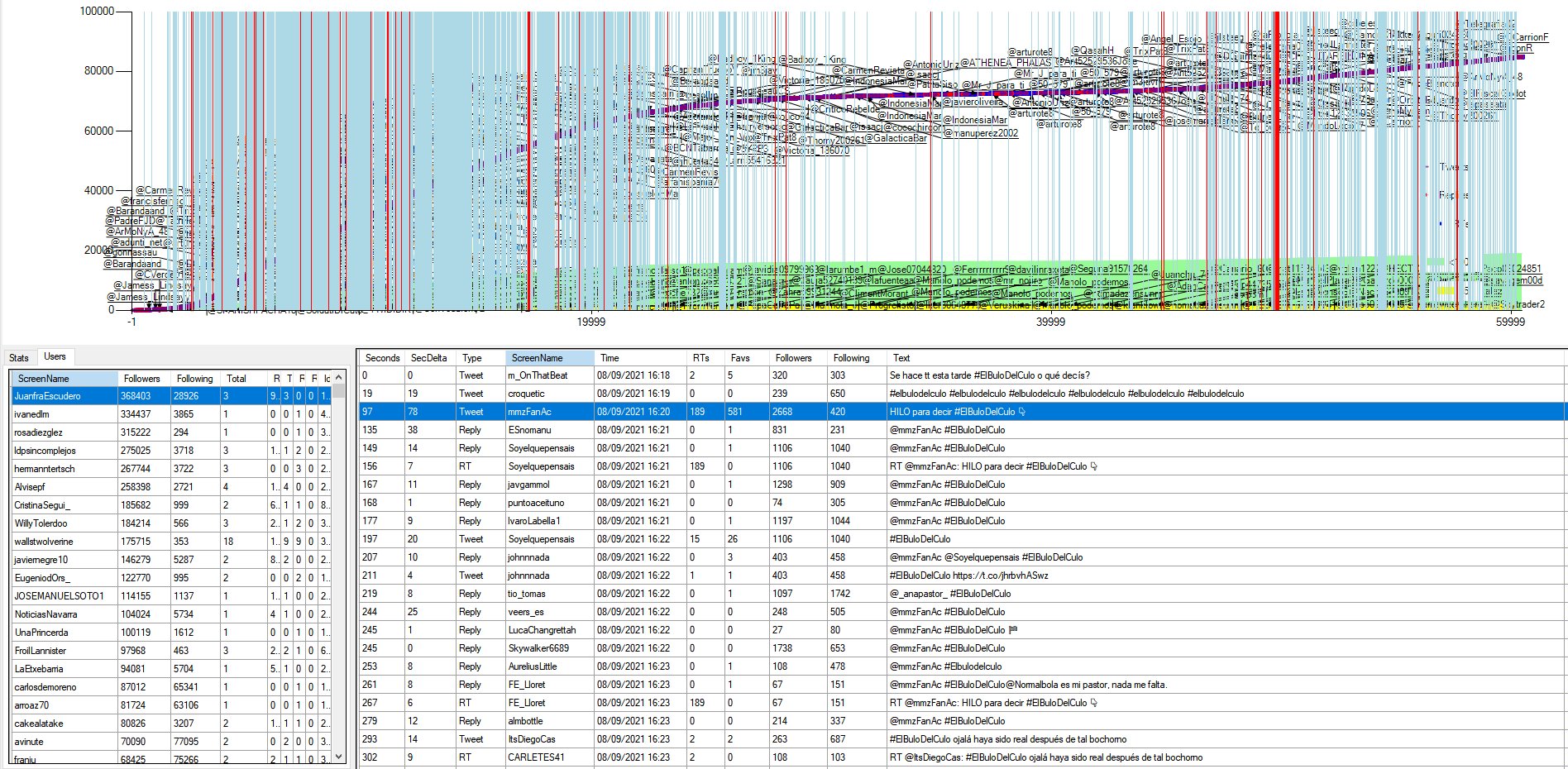Viewport: 1568px width, 769px height.
Task: Select the JuanfraEscudero user row
Action: 171,396
